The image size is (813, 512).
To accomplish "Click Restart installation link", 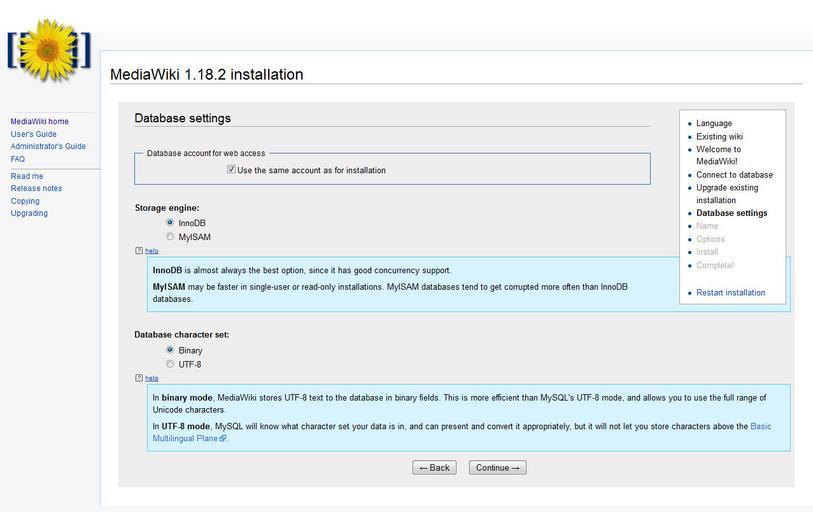I will 730,293.
